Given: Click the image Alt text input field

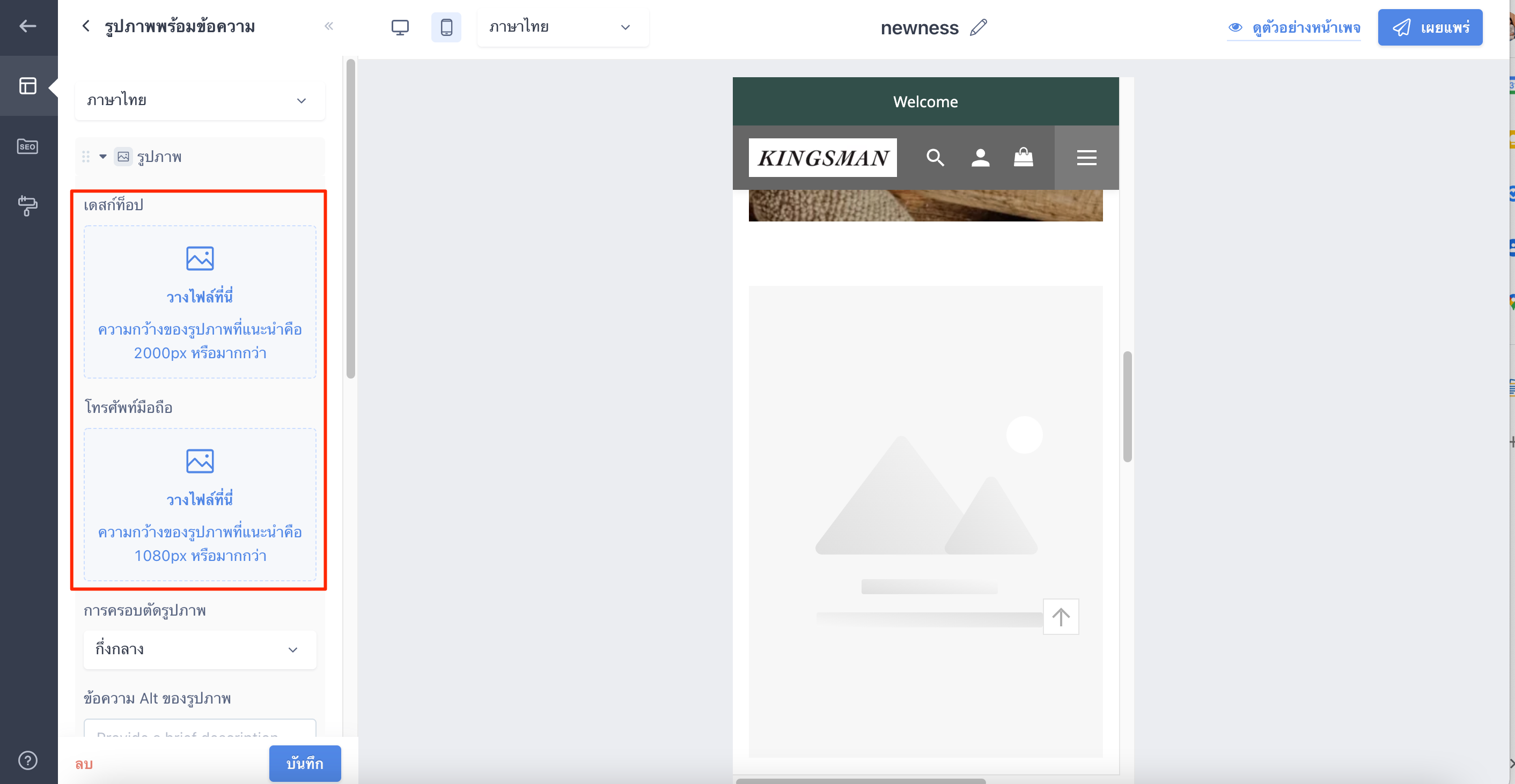Looking at the screenshot, I should (200, 729).
